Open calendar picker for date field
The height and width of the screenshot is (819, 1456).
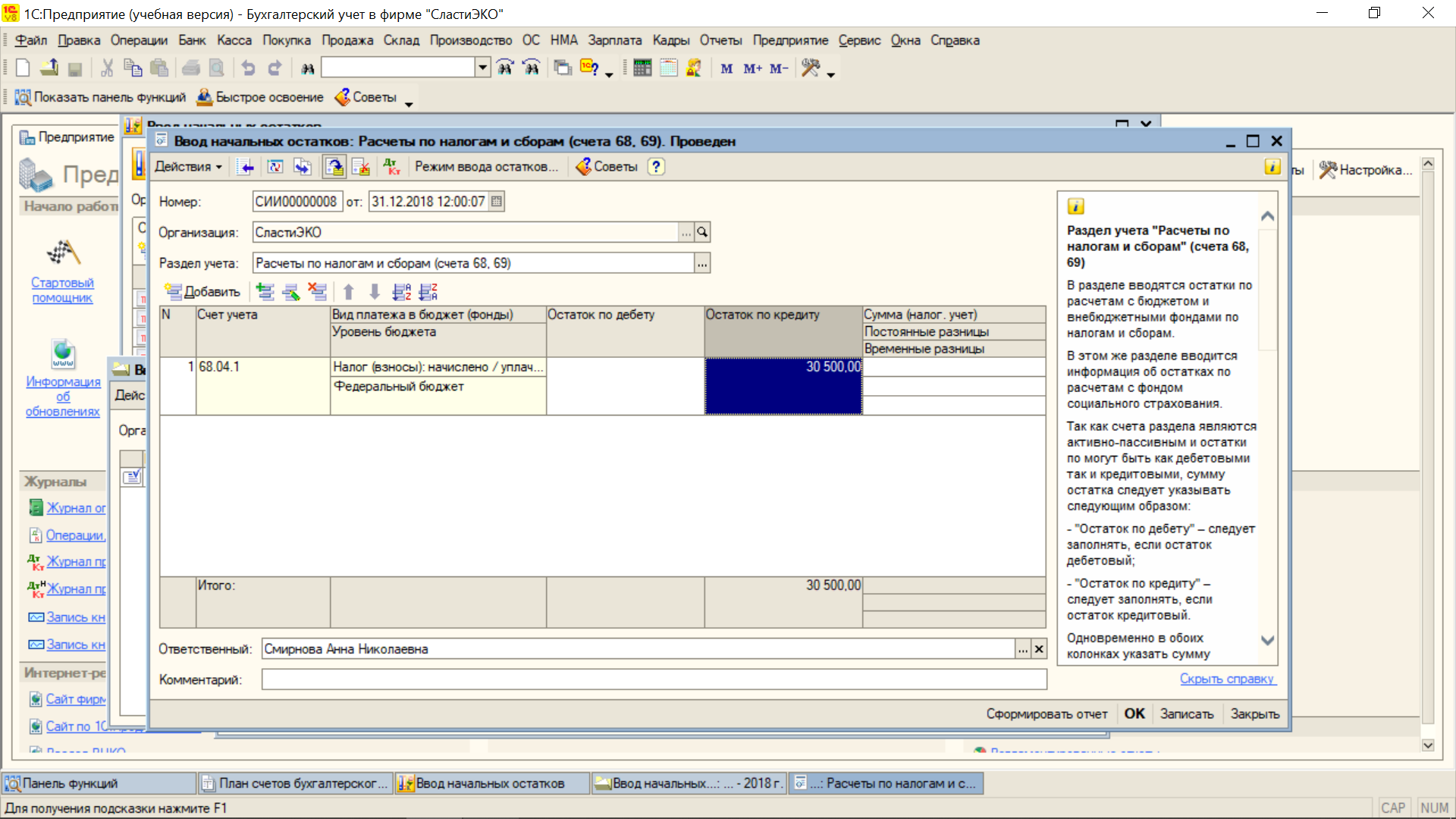(497, 202)
